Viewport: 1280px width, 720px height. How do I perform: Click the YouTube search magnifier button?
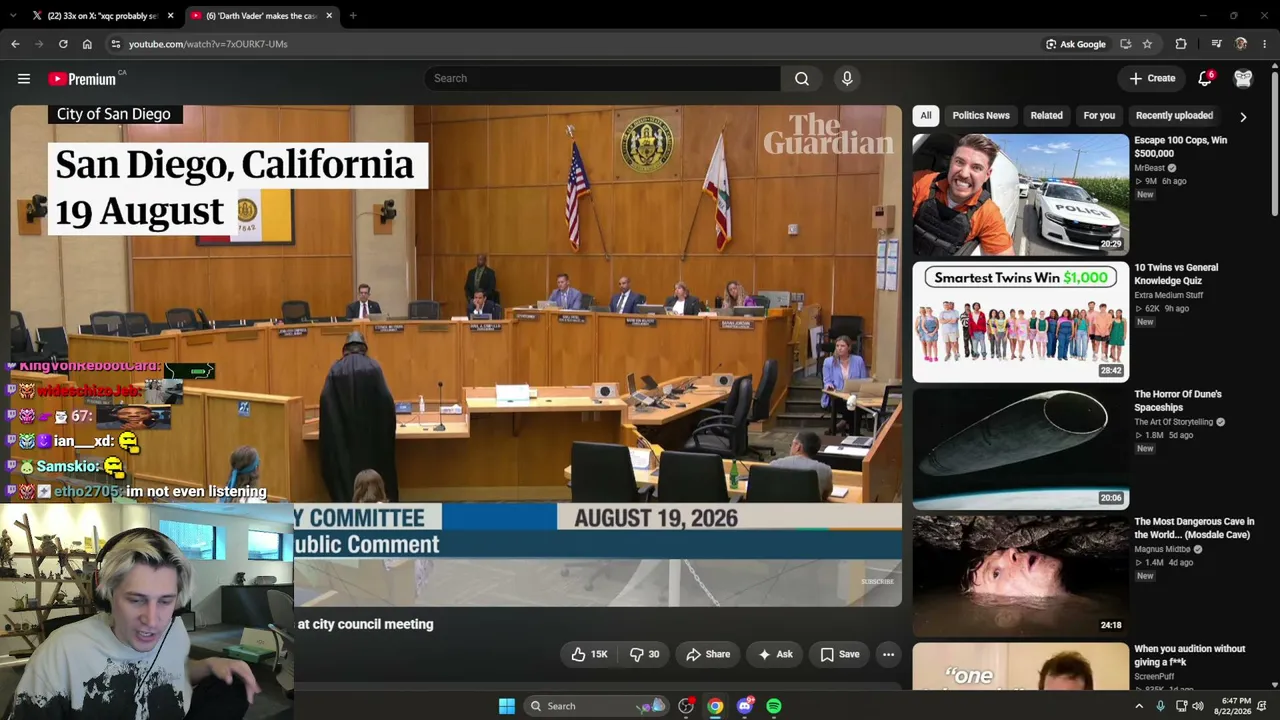(x=802, y=78)
